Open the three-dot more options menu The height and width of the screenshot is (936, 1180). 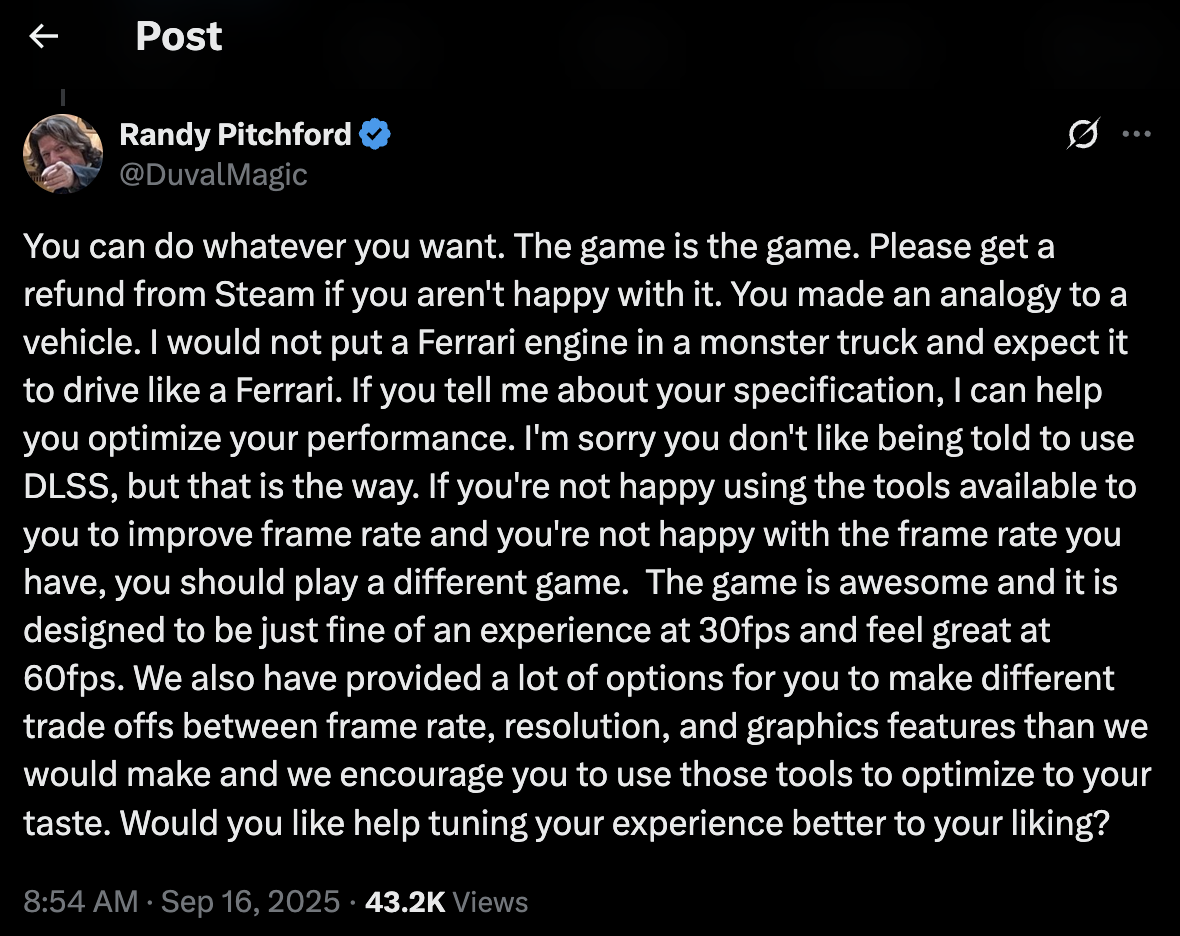click(1137, 134)
